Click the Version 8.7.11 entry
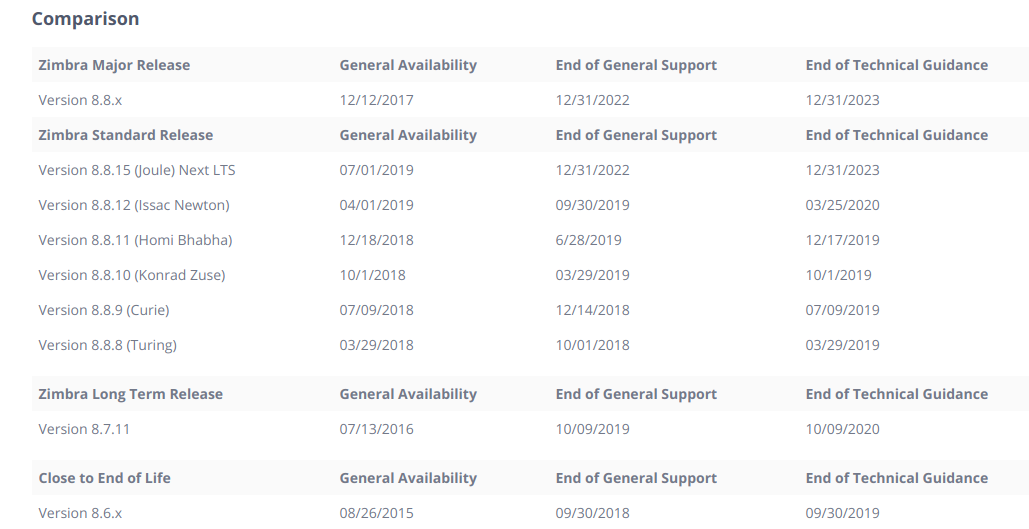Viewport: 1029px width, 529px height. click(84, 429)
